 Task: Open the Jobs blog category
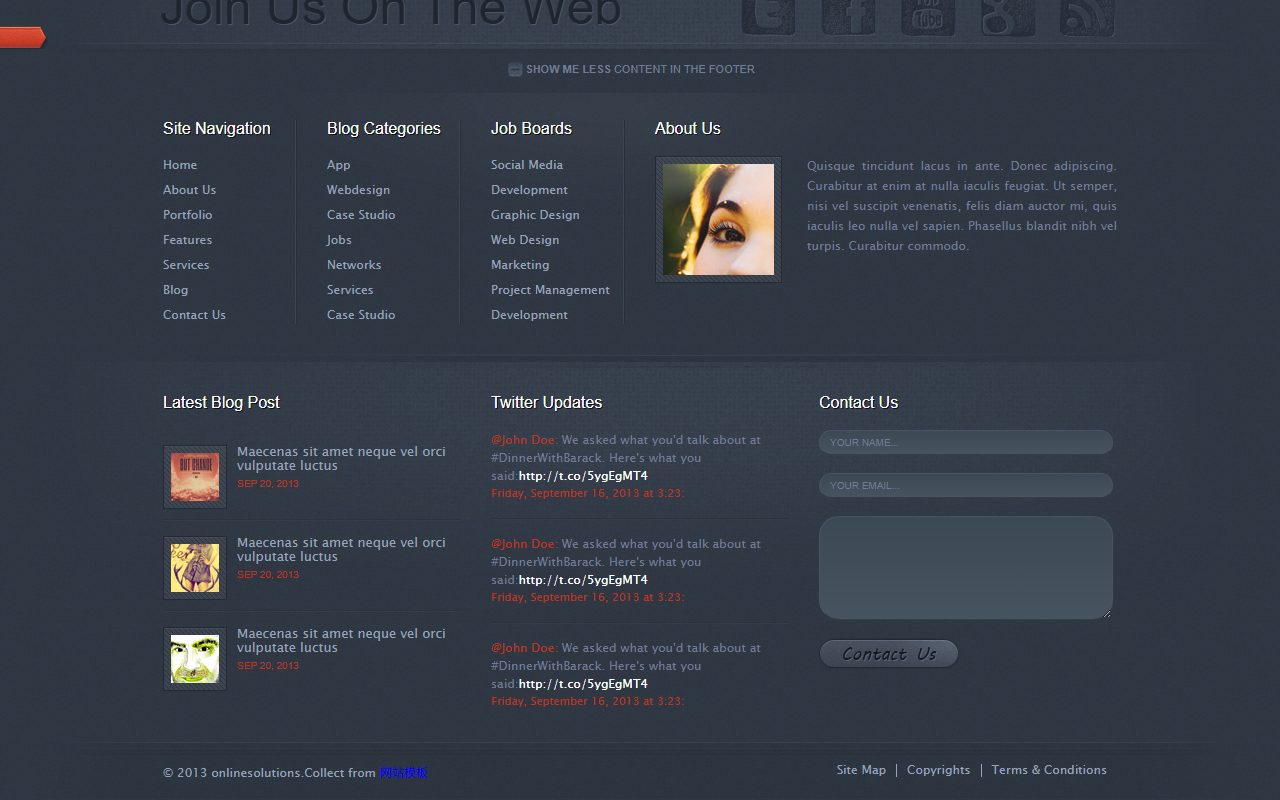339,240
